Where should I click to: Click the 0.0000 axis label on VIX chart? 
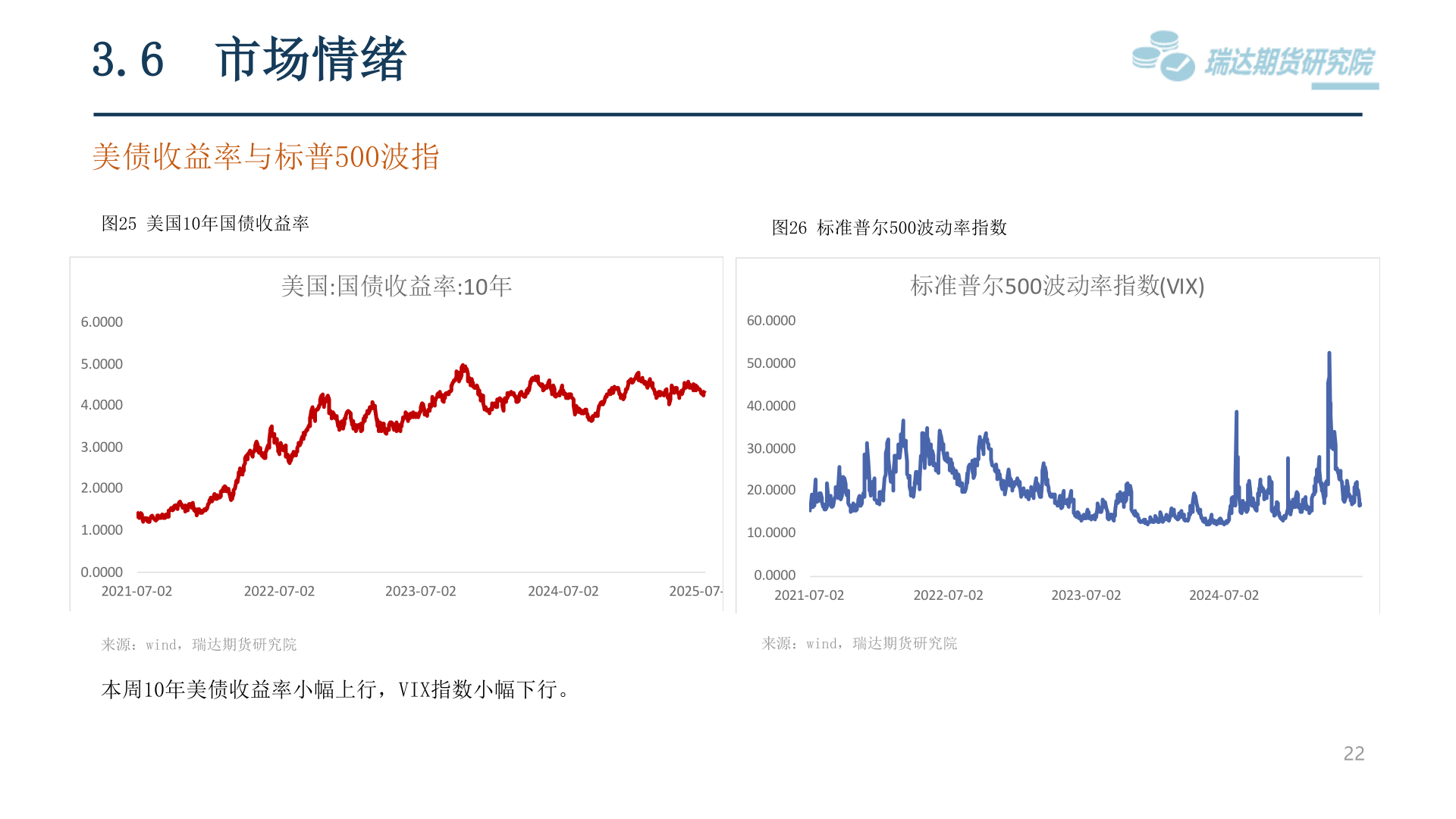(x=774, y=576)
